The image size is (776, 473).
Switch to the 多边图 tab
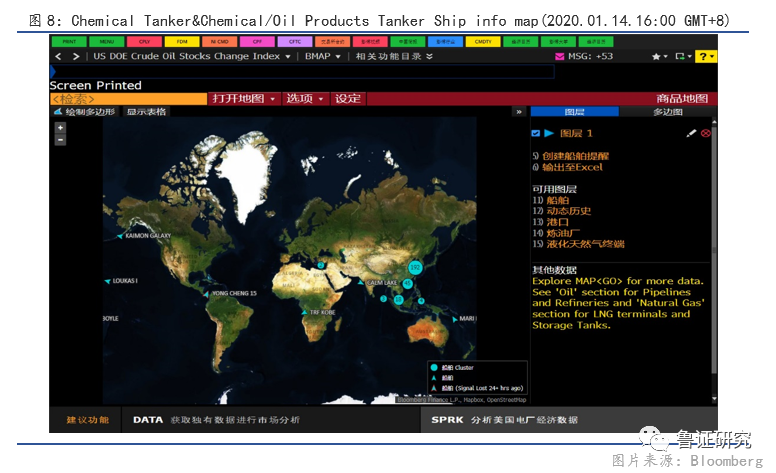(668, 112)
